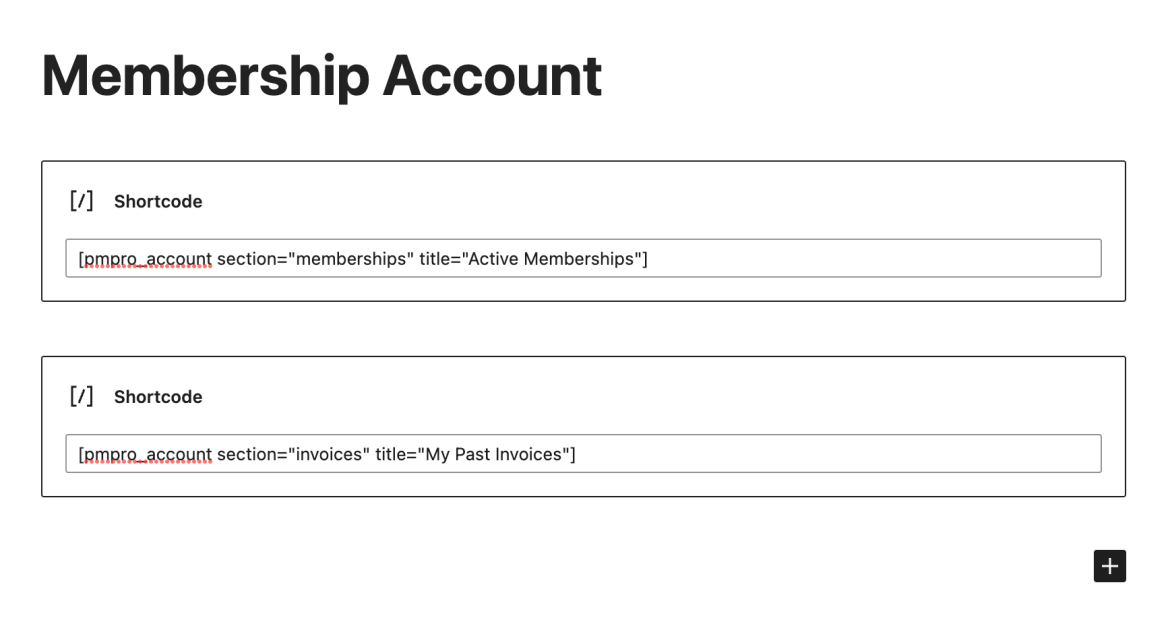Viewport: 1170px width, 624px height.
Task: Click the pmpro_account invoices shortcode text field
Action: coord(583,453)
